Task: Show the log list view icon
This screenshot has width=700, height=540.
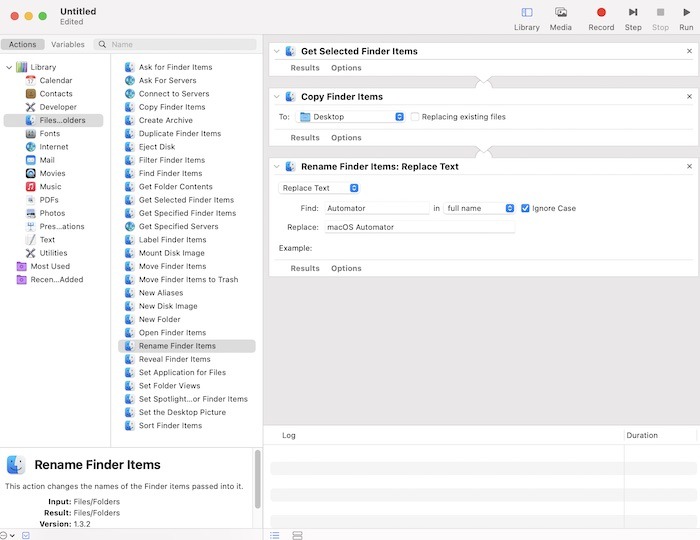Action: tap(275, 535)
